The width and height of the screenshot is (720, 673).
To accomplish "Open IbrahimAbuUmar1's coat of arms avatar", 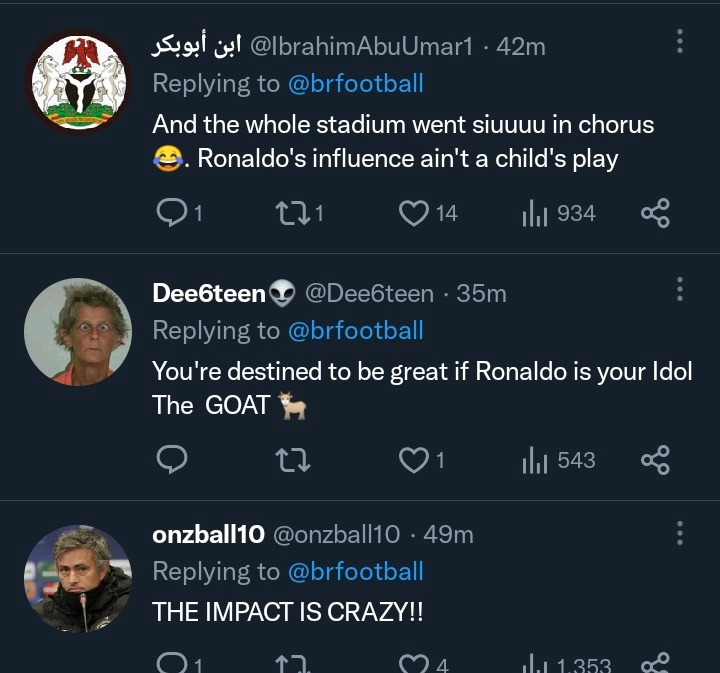I will pyautogui.click(x=78, y=82).
